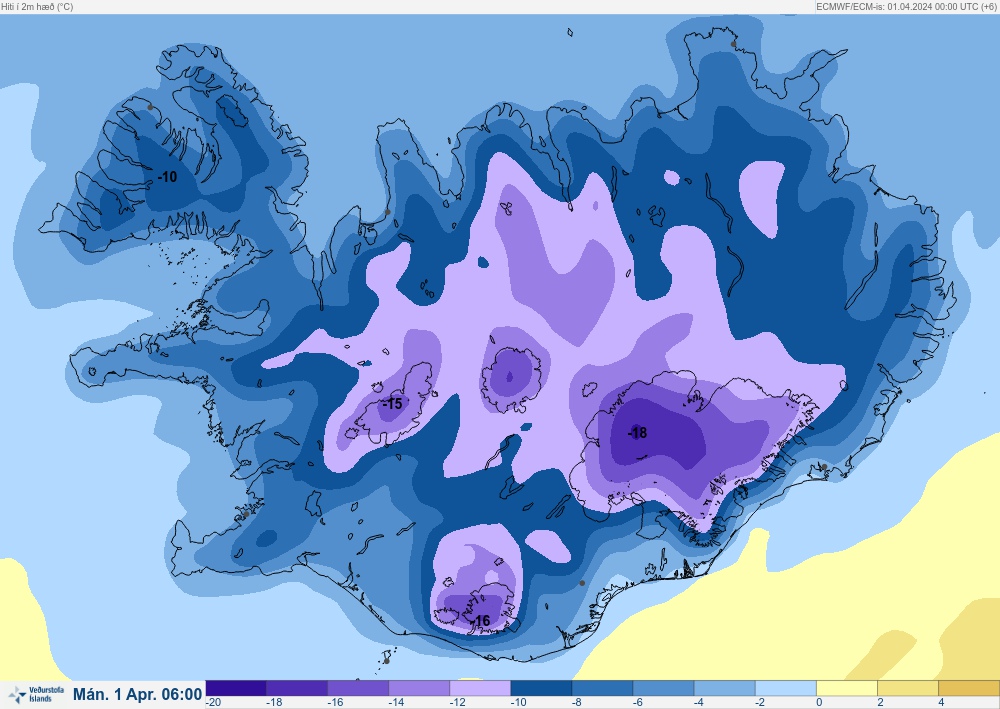Click the -10 temperature label on Westfjords
This screenshot has height=709, width=1000.
pyautogui.click(x=167, y=177)
